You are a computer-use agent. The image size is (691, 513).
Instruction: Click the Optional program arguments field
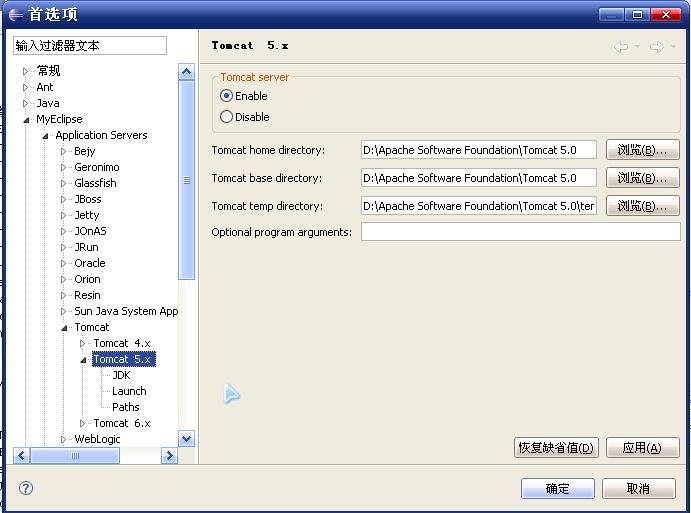520,232
